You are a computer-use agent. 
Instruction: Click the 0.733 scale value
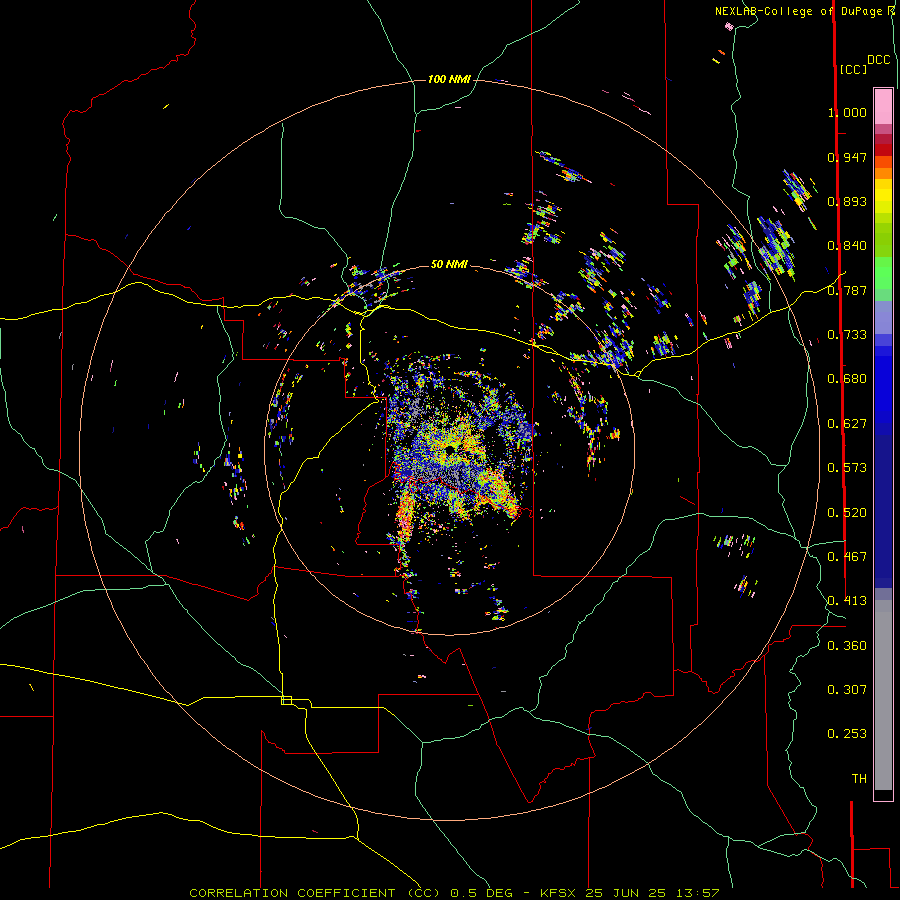pos(847,335)
